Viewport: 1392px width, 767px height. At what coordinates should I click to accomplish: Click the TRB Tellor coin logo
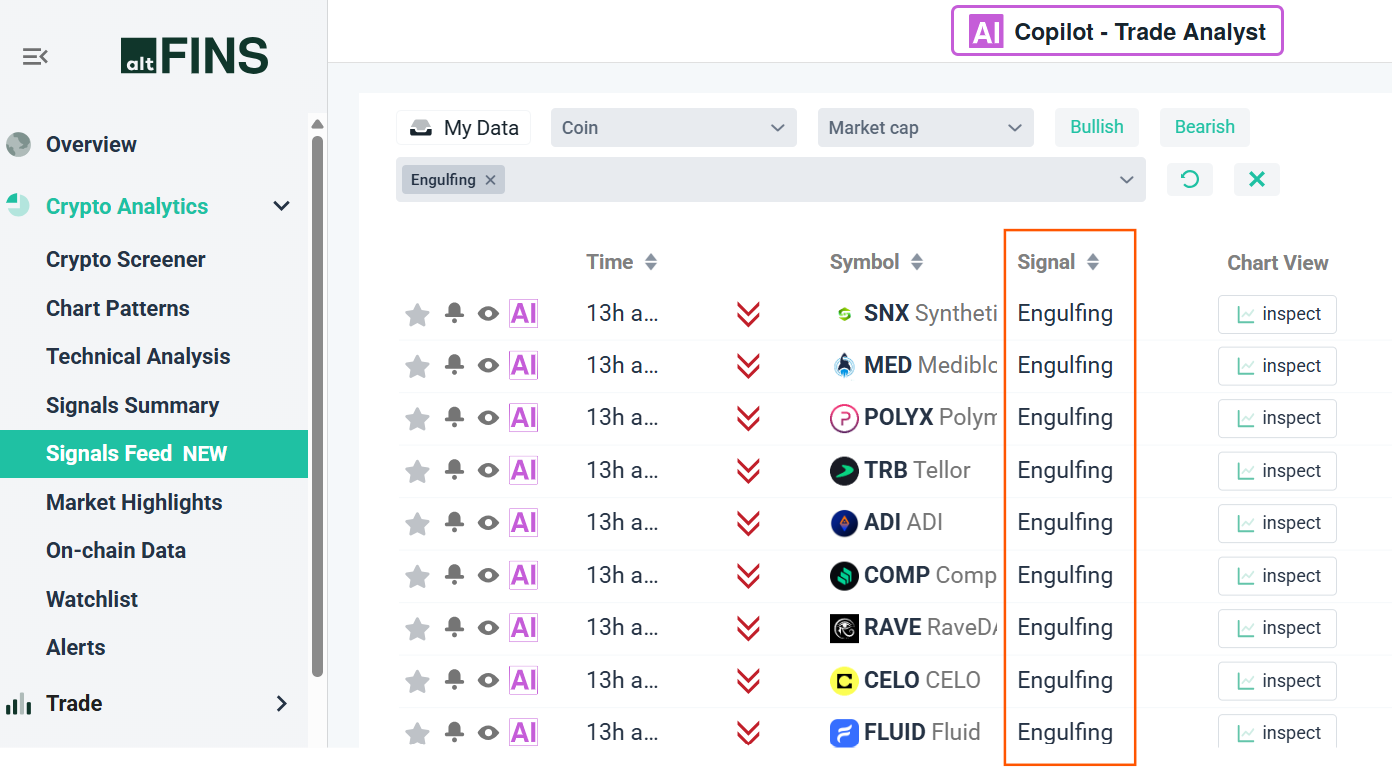click(x=844, y=470)
